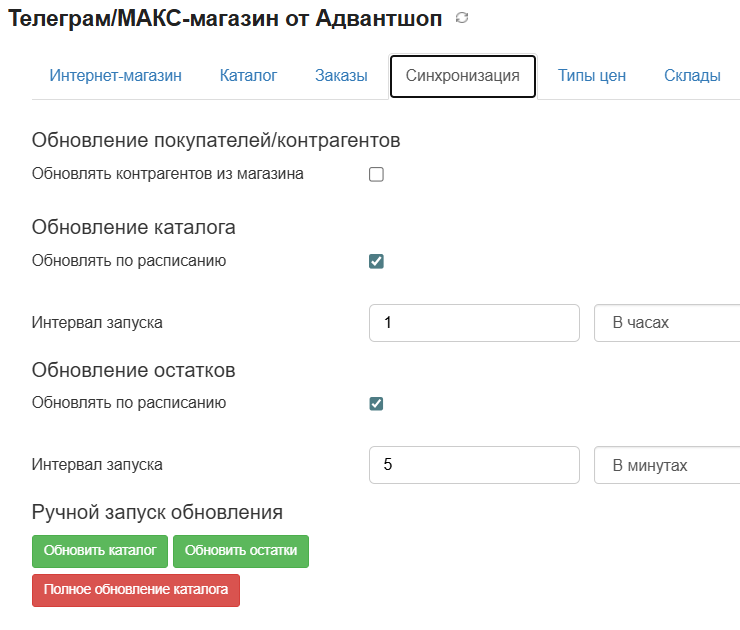Click the Ручной запуск обновления heading
This screenshot has height=630, width=740.
pos(157,512)
